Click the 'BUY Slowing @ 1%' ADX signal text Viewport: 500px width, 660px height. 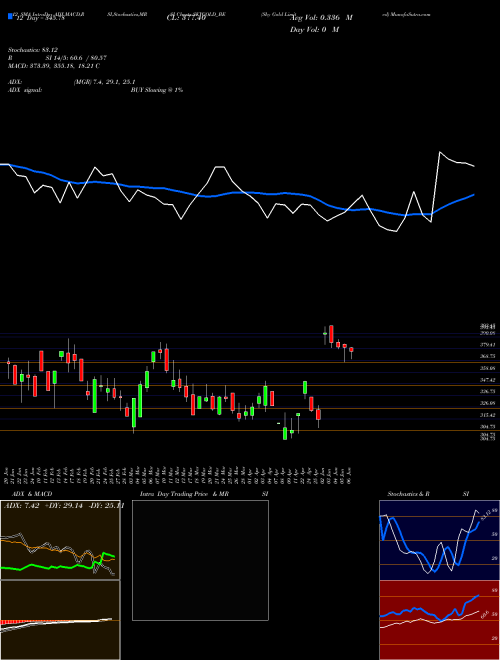pyautogui.click(x=157, y=90)
